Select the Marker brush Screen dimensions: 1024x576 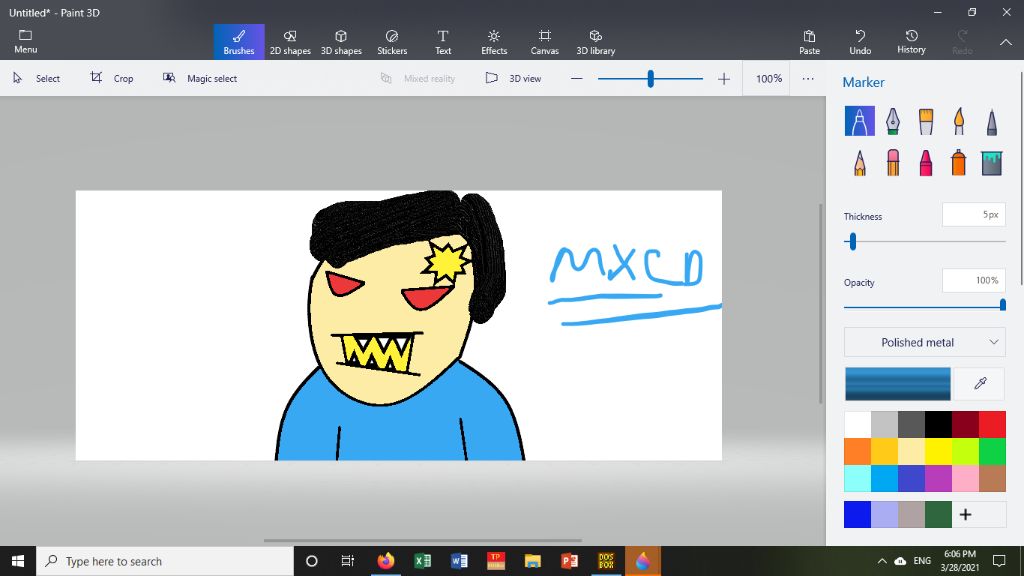859,121
